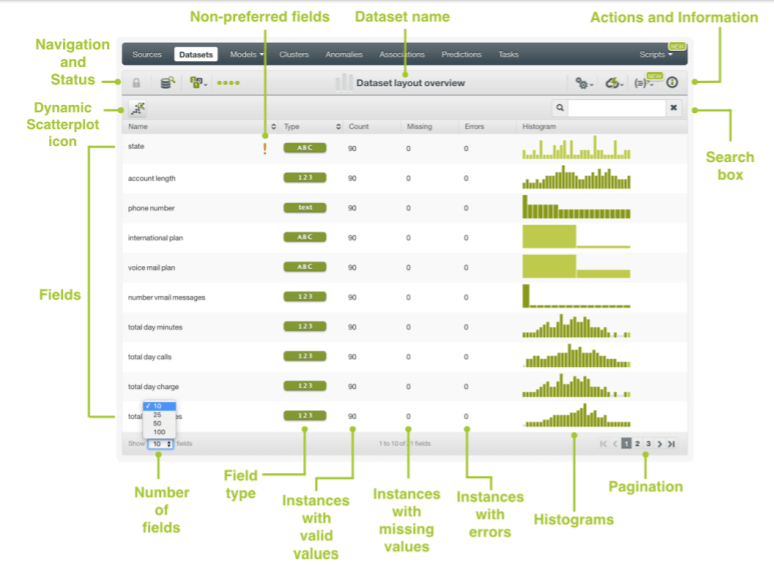774x565 pixels.
Task: Click the Count column header
Action: [358, 127]
